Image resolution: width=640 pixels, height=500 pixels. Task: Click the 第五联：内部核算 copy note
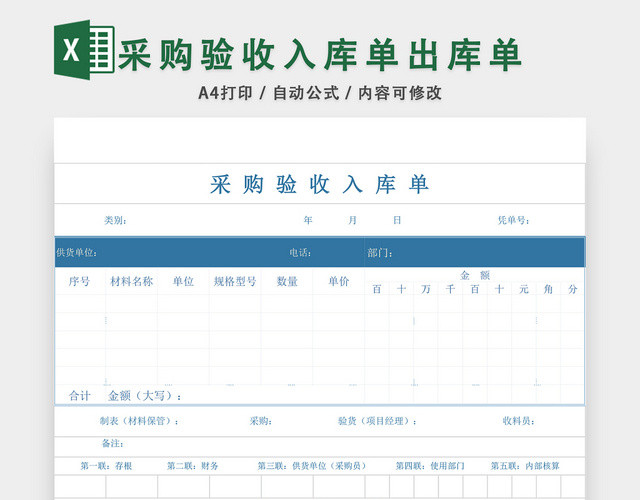(x=525, y=466)
